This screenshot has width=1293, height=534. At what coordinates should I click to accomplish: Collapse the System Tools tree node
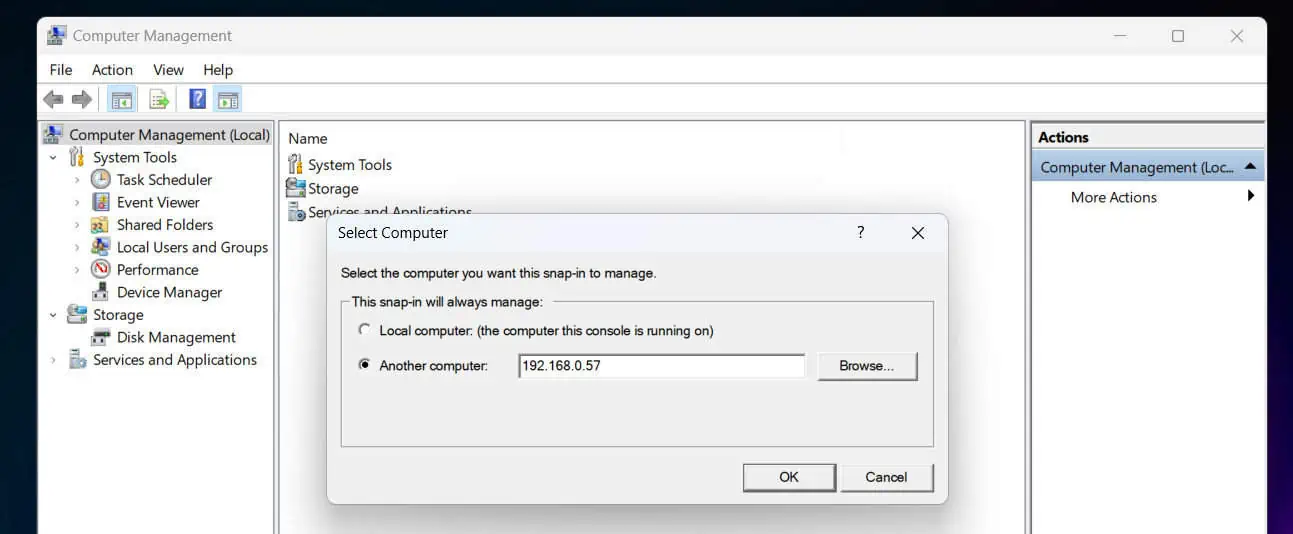click(x=53, y=157)
